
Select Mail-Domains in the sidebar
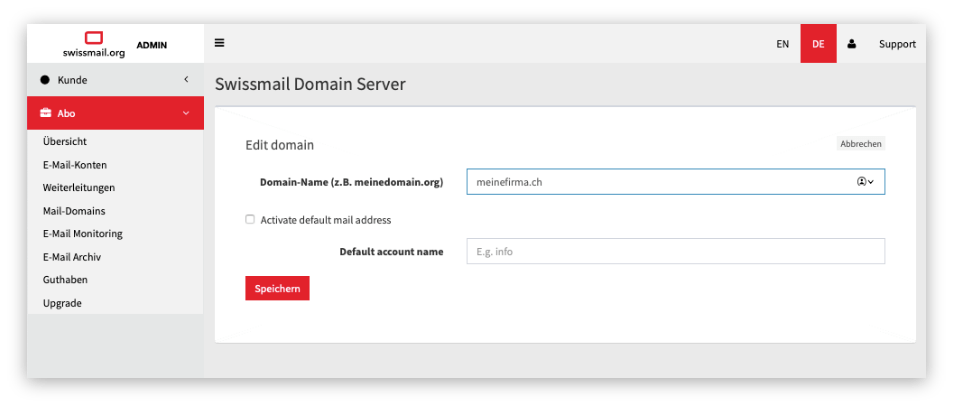coord(74,211)
